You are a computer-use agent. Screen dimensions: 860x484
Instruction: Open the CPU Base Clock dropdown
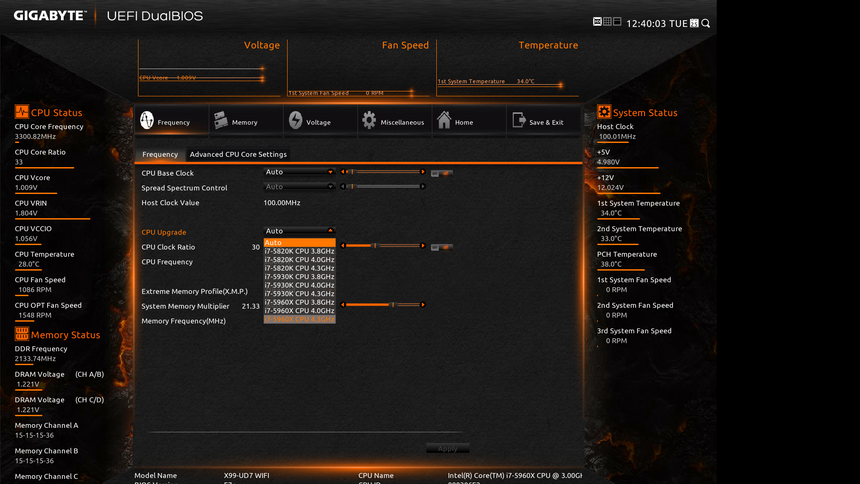[299, 172]
